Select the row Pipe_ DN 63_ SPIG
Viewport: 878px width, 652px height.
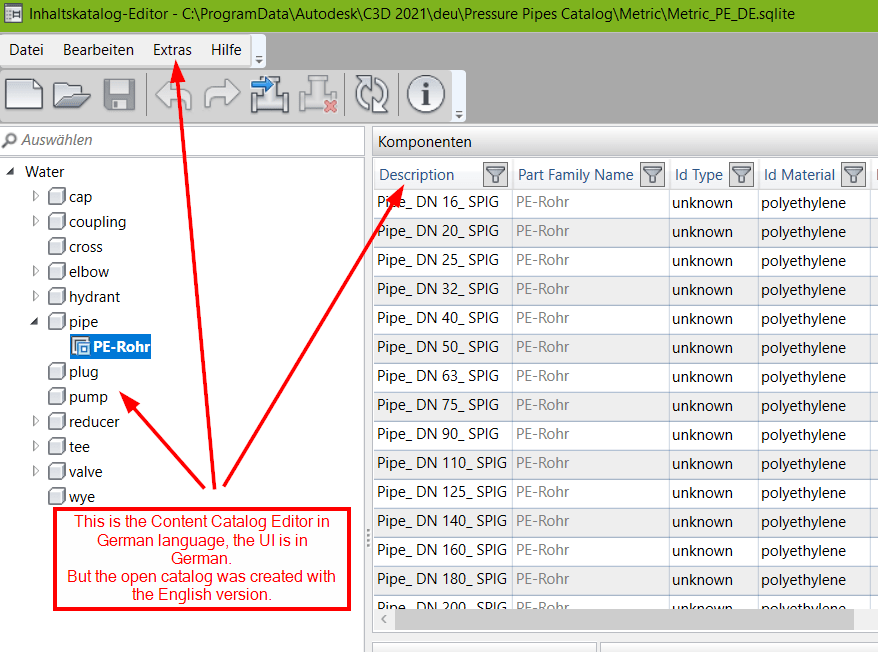[x=625, y=376]
